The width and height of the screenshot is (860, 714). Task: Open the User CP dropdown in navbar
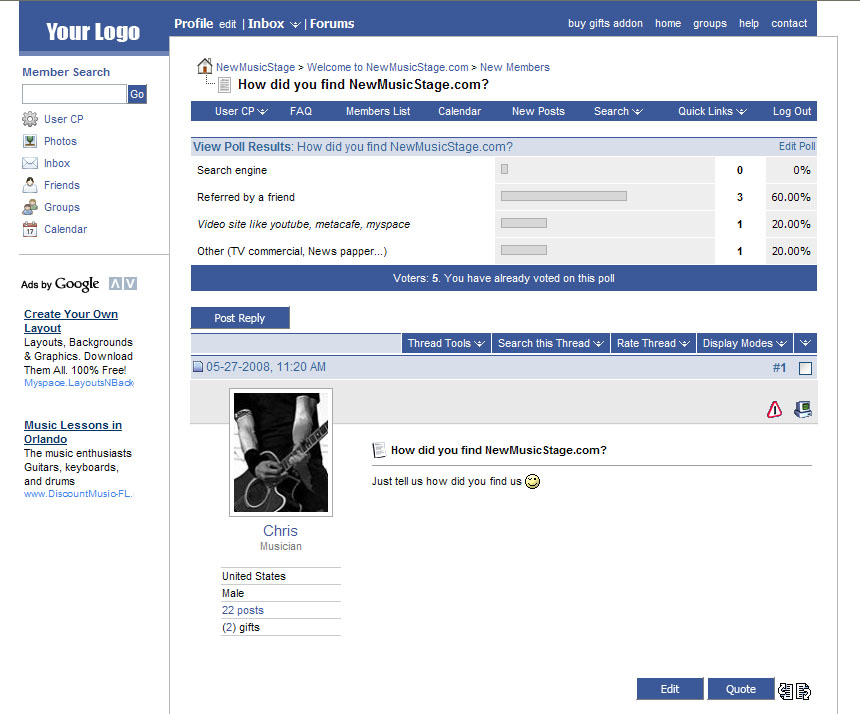(241, 111)
